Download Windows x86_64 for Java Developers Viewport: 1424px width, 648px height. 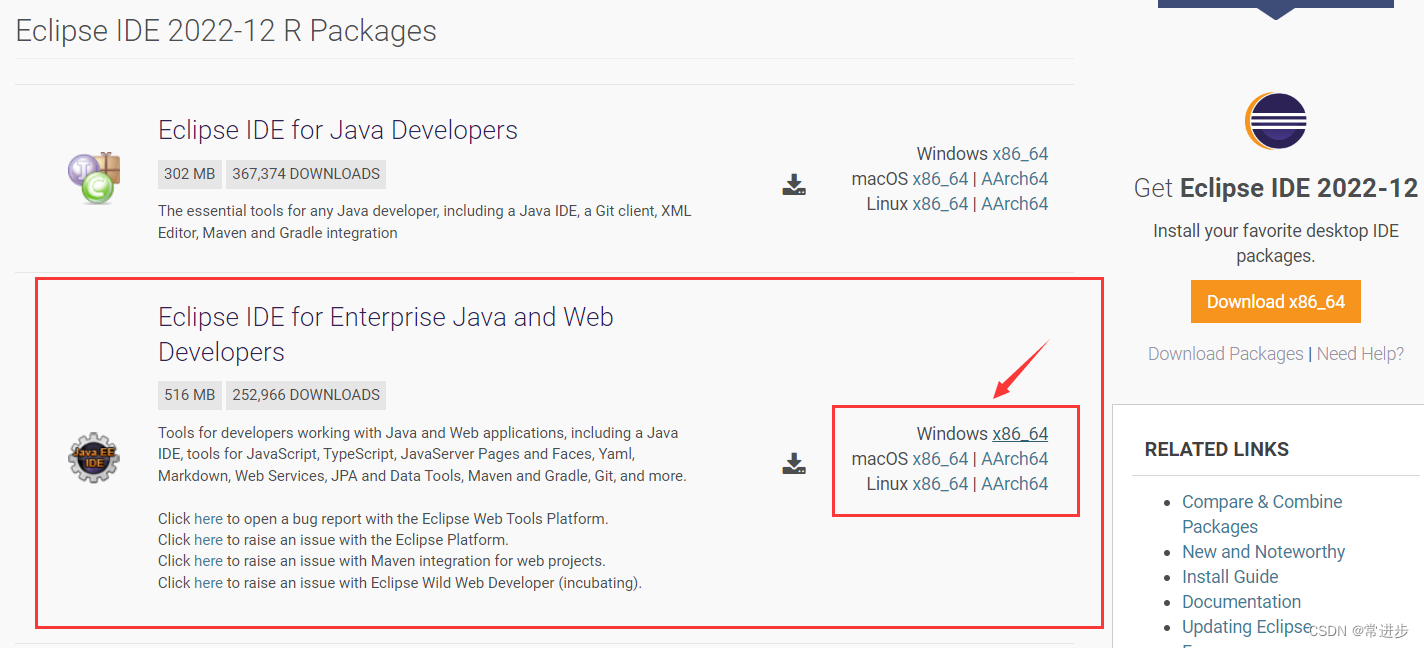[x=1020, y=154]
